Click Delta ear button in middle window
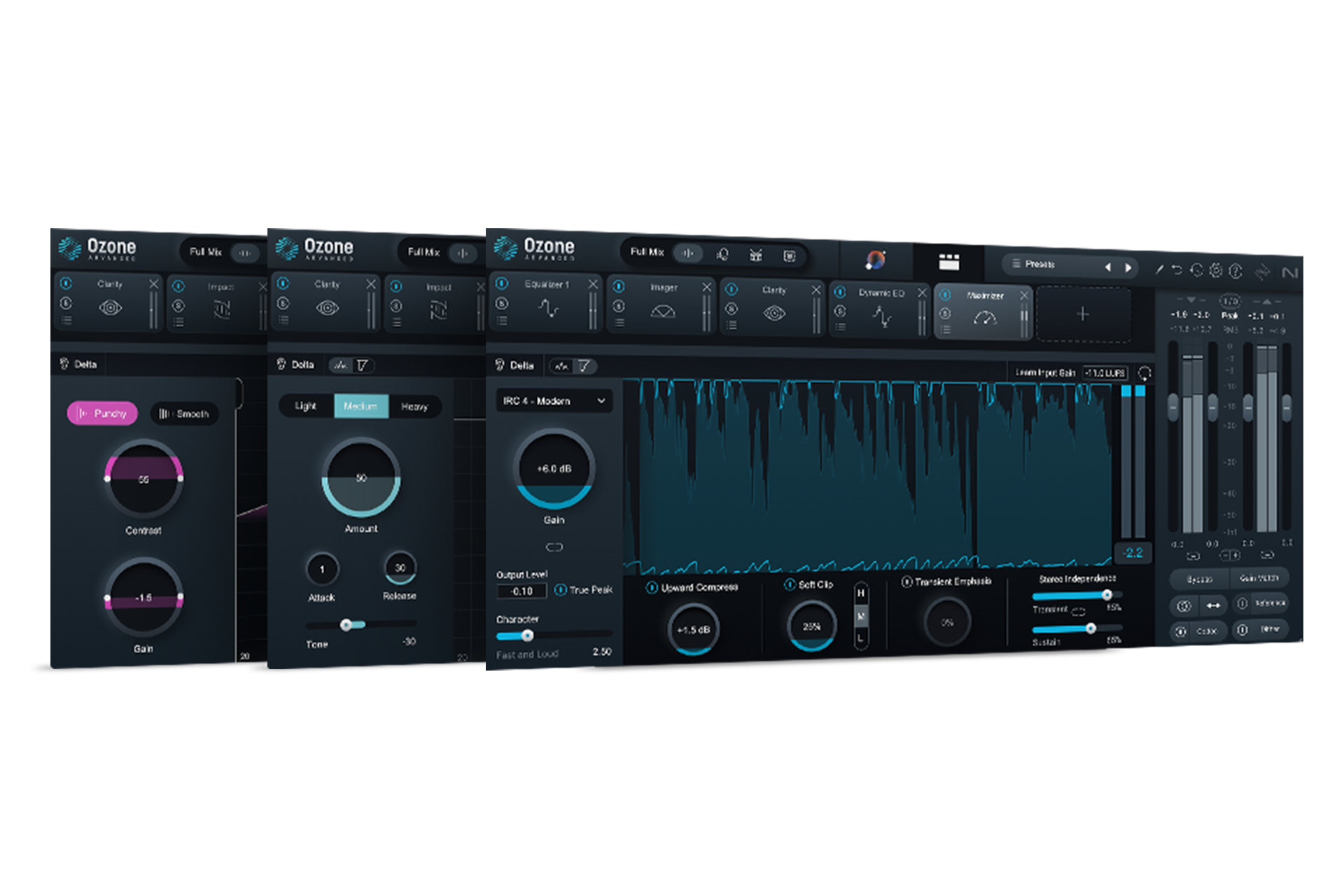1344x896 pixels. pos(296,365)
